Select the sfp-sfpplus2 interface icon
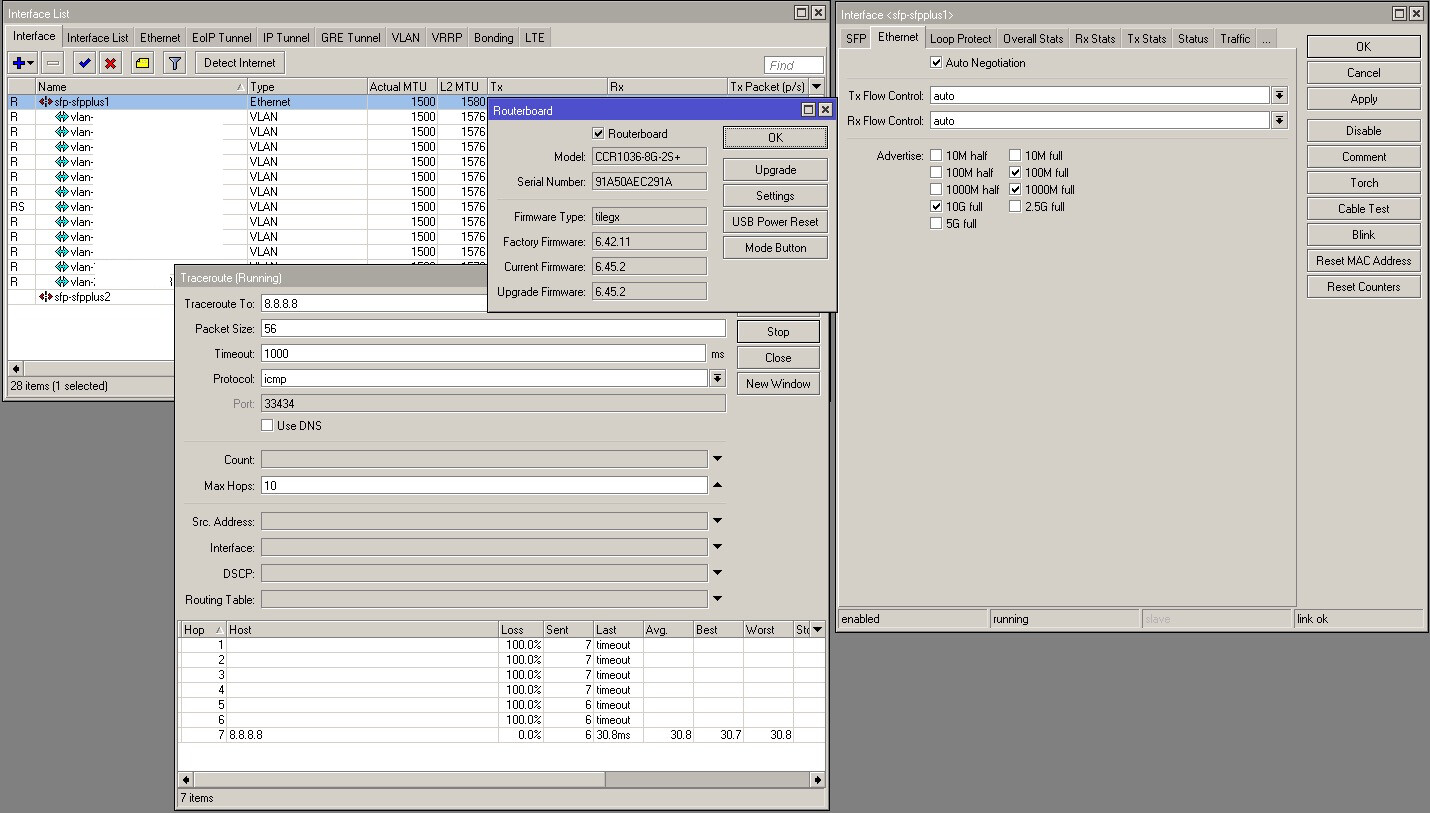The image size is (1430, 813). click(46, 297)
